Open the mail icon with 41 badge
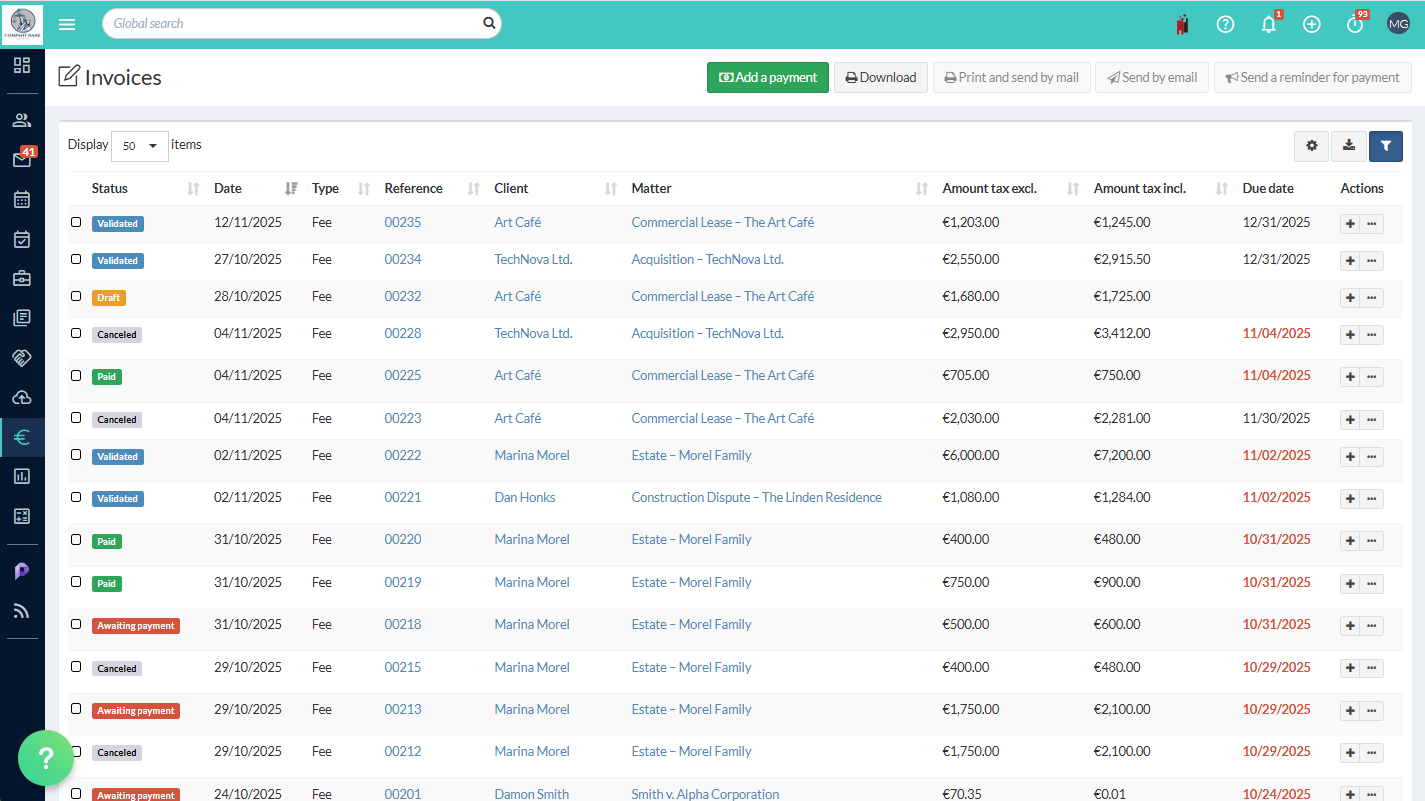Image resolution: width=1425 pixels, height=801 pixels. 22,159
